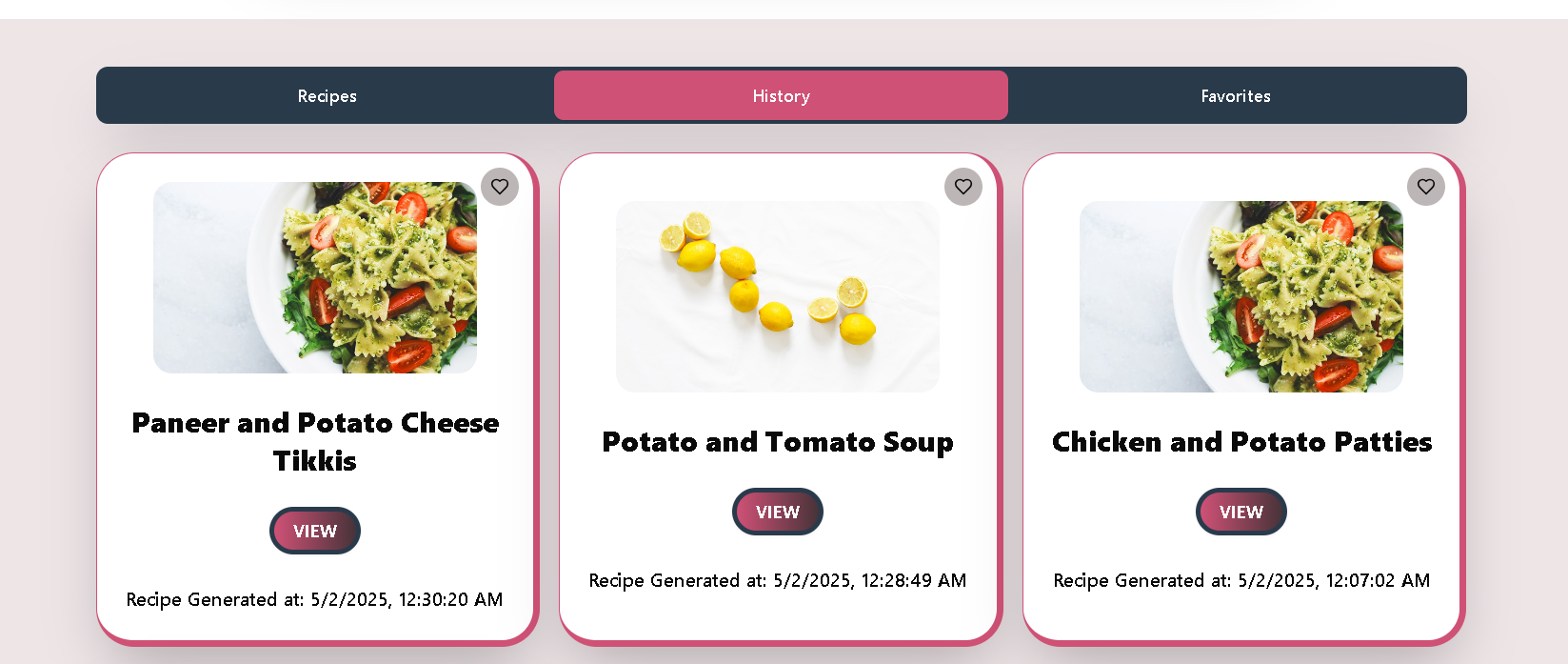
Task: Open VIEW for Chicken and Potato Patties
Action: click(1241, 512)
